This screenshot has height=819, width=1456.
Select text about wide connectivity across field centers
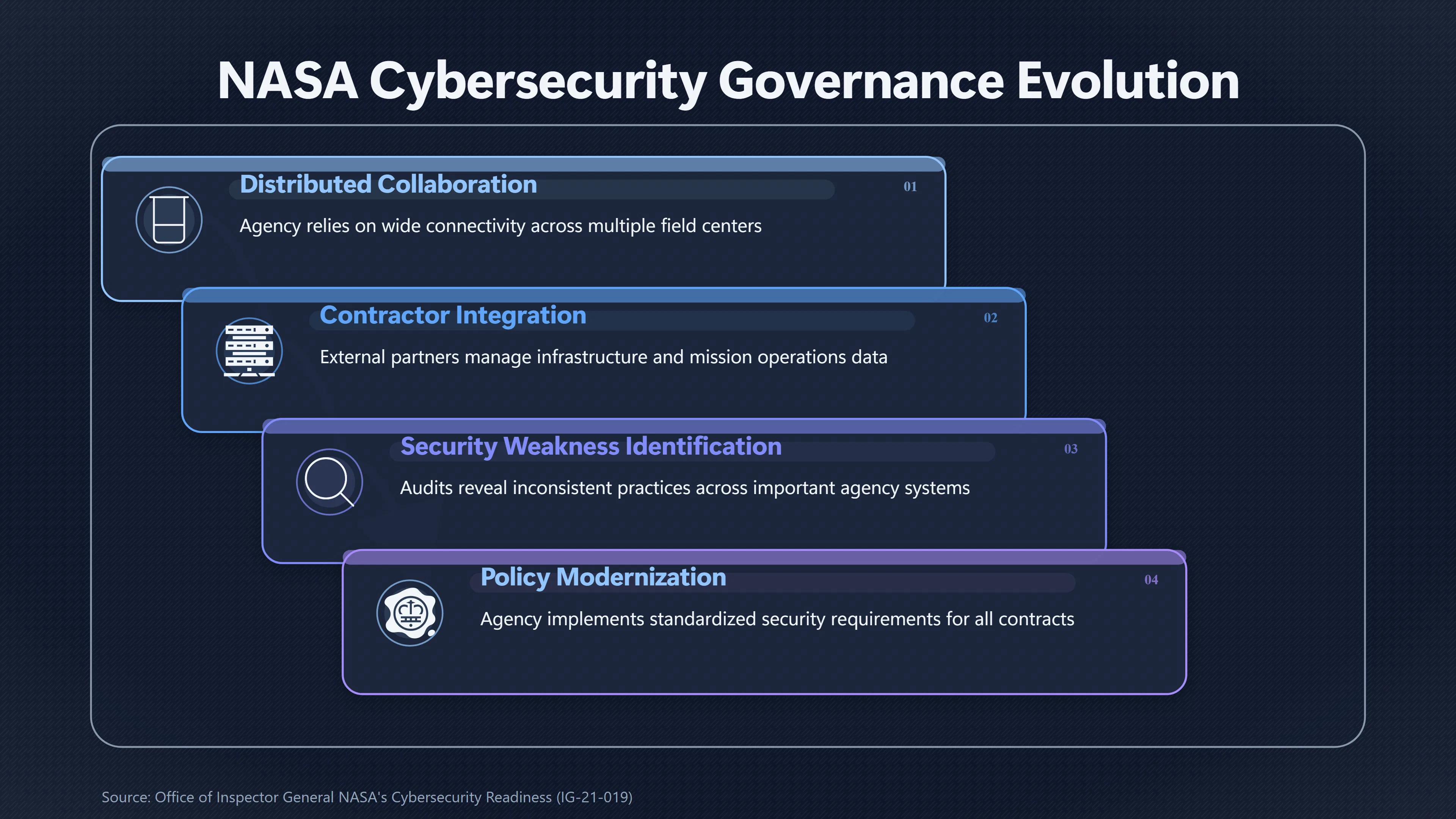[500, 226]
